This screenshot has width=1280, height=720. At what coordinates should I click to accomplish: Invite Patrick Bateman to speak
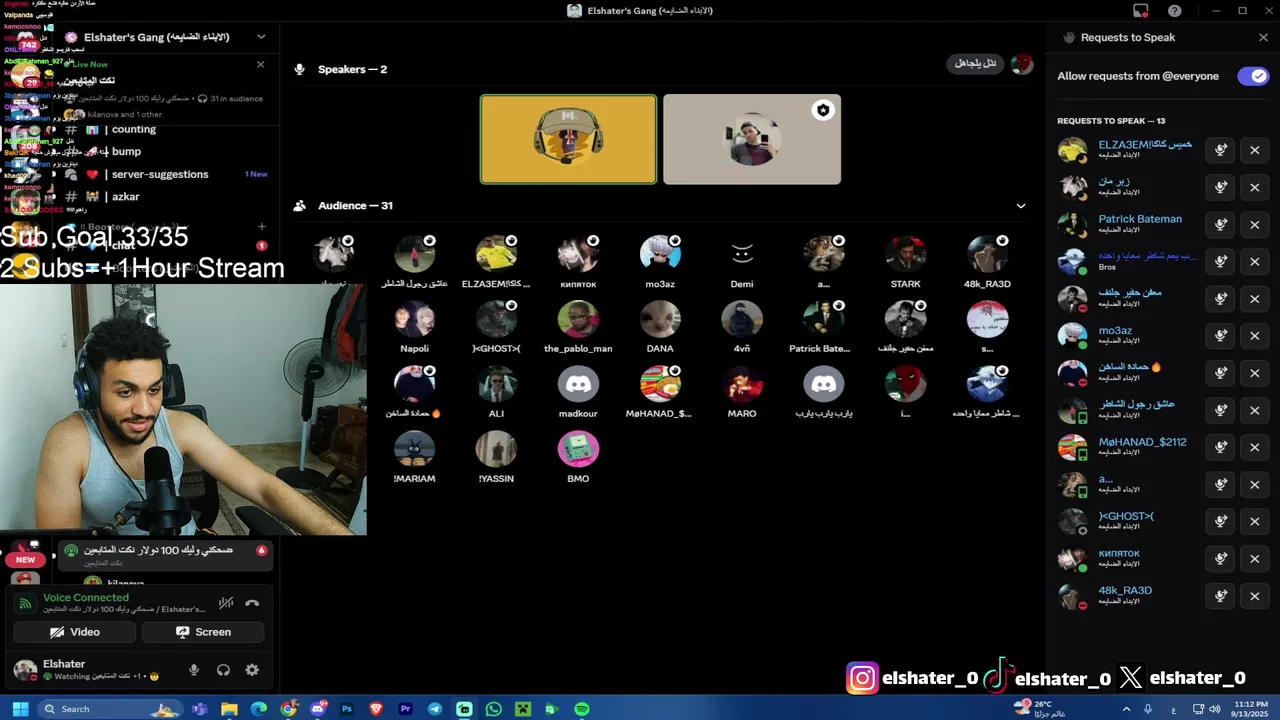click(1220, 224)
